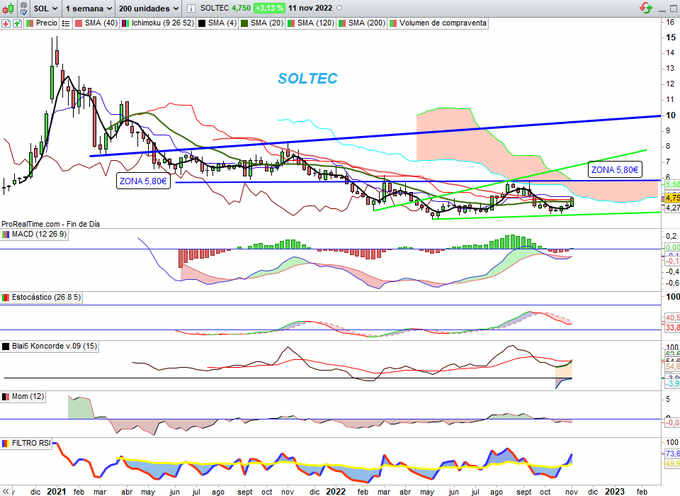Click Estocástico (26 8 5) panel label
This screenshot has height=496, width=680.
[x=46, y=297]
